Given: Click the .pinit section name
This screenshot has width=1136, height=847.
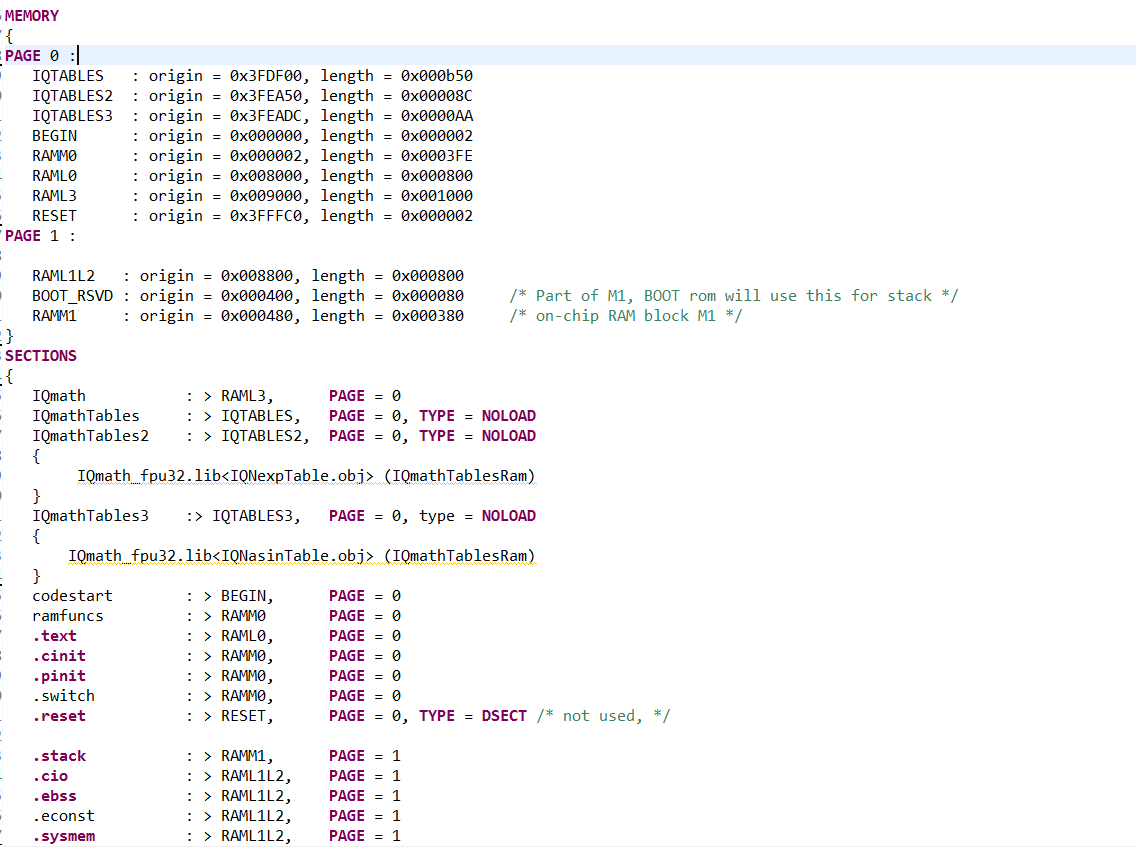Looking at the screenshot, I should pos(59,676).
